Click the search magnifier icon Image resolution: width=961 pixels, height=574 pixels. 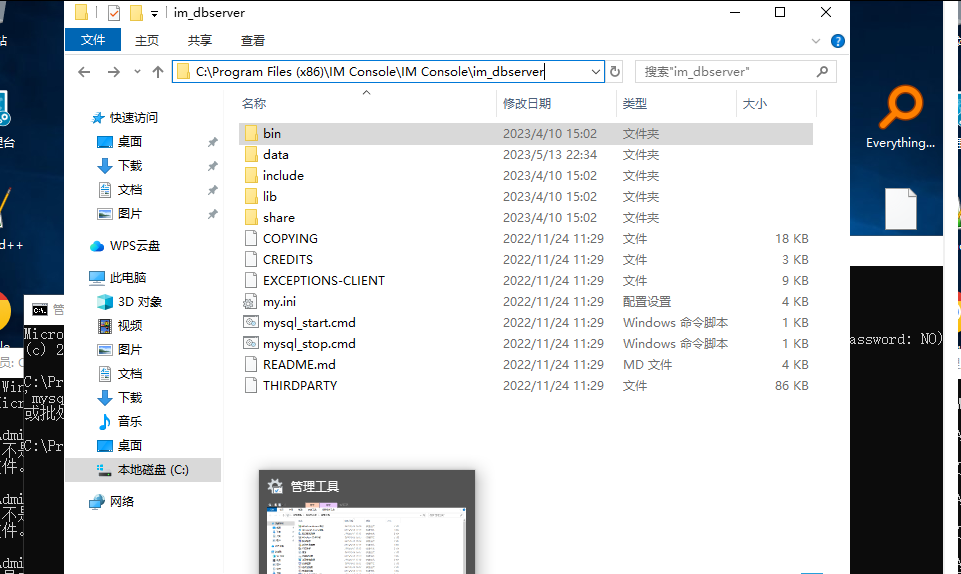click(x=822, y=72)
